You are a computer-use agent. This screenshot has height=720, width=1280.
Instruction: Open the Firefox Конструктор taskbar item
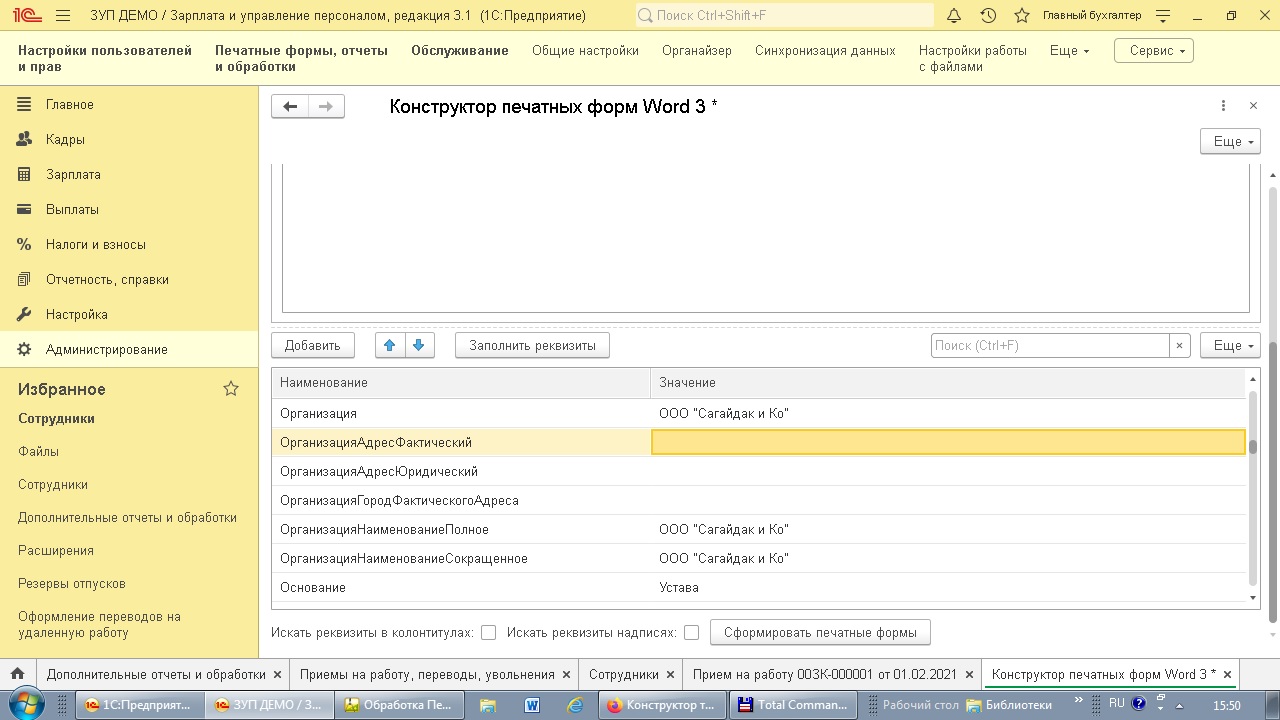point(662,705)
